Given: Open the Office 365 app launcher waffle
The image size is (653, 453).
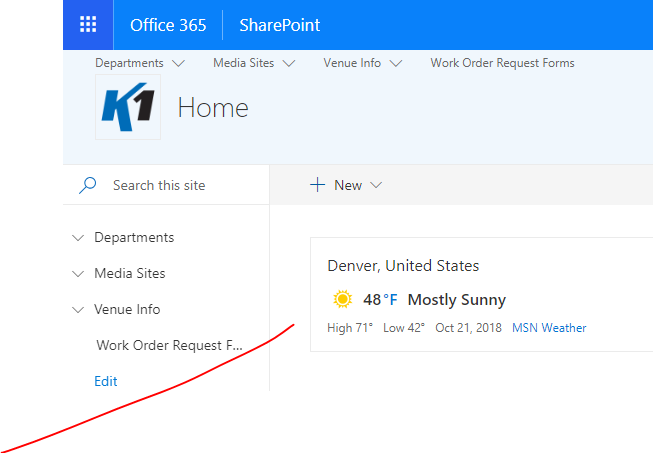Looking at the screenshot, I should pyautogui.click(x=88, y=25).
